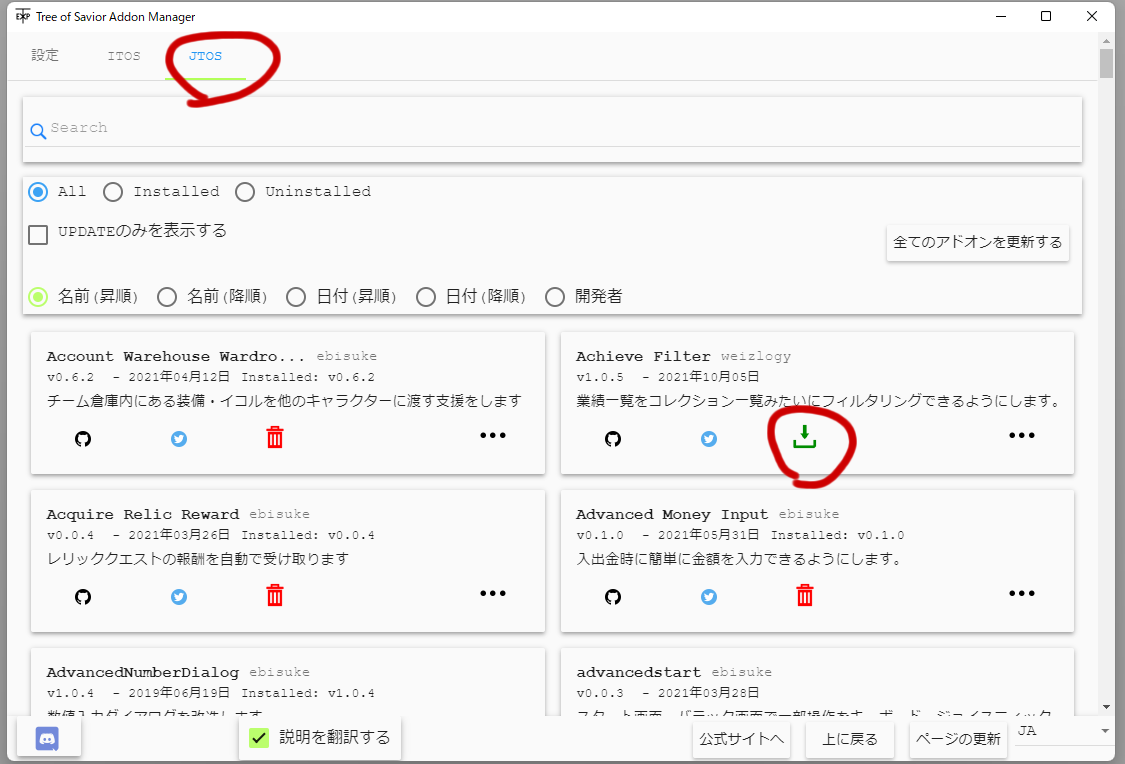The image size is (1125, 764).
Task: Enable UPDATEのみを表示する checkbox
Action: [x=38, y=235]
